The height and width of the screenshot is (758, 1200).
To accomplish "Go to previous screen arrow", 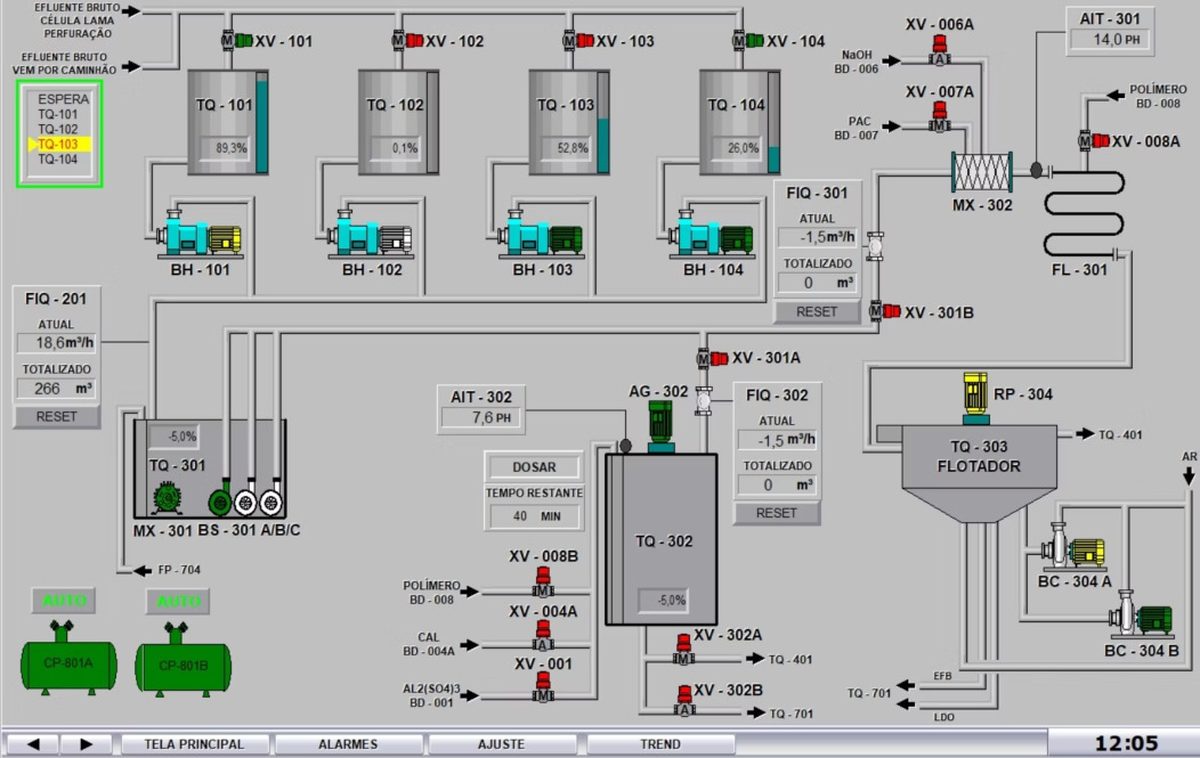I will (32, 744).
